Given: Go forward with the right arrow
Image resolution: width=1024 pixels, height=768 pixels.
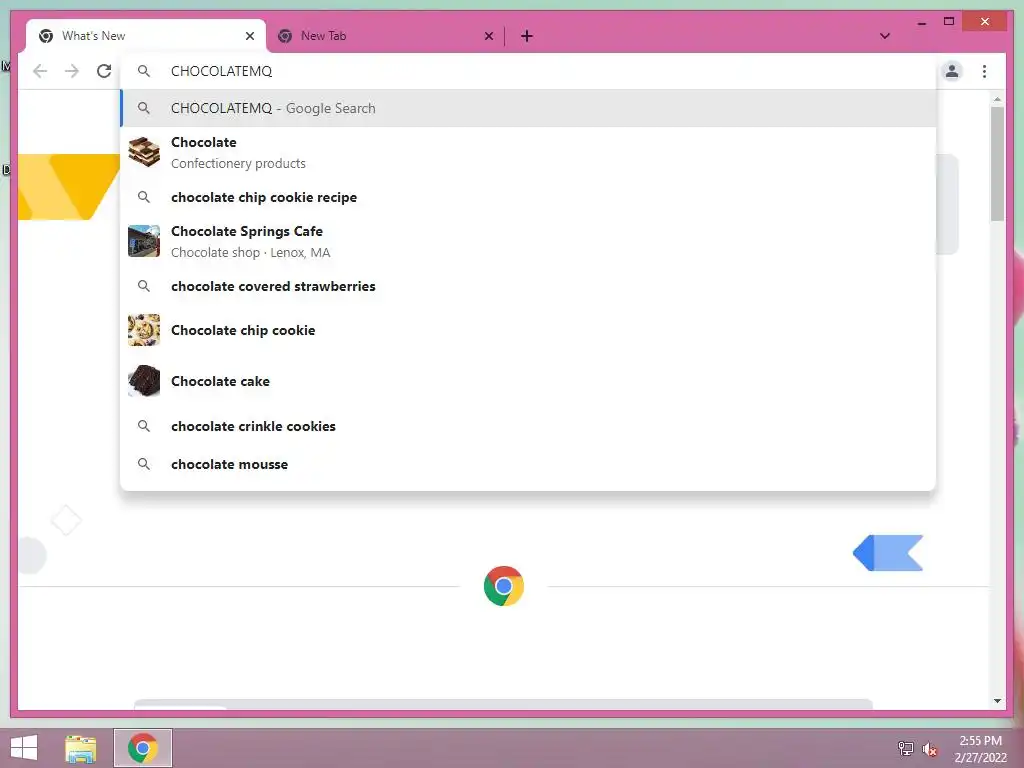Looking at the screenshot, I should 72,71.
